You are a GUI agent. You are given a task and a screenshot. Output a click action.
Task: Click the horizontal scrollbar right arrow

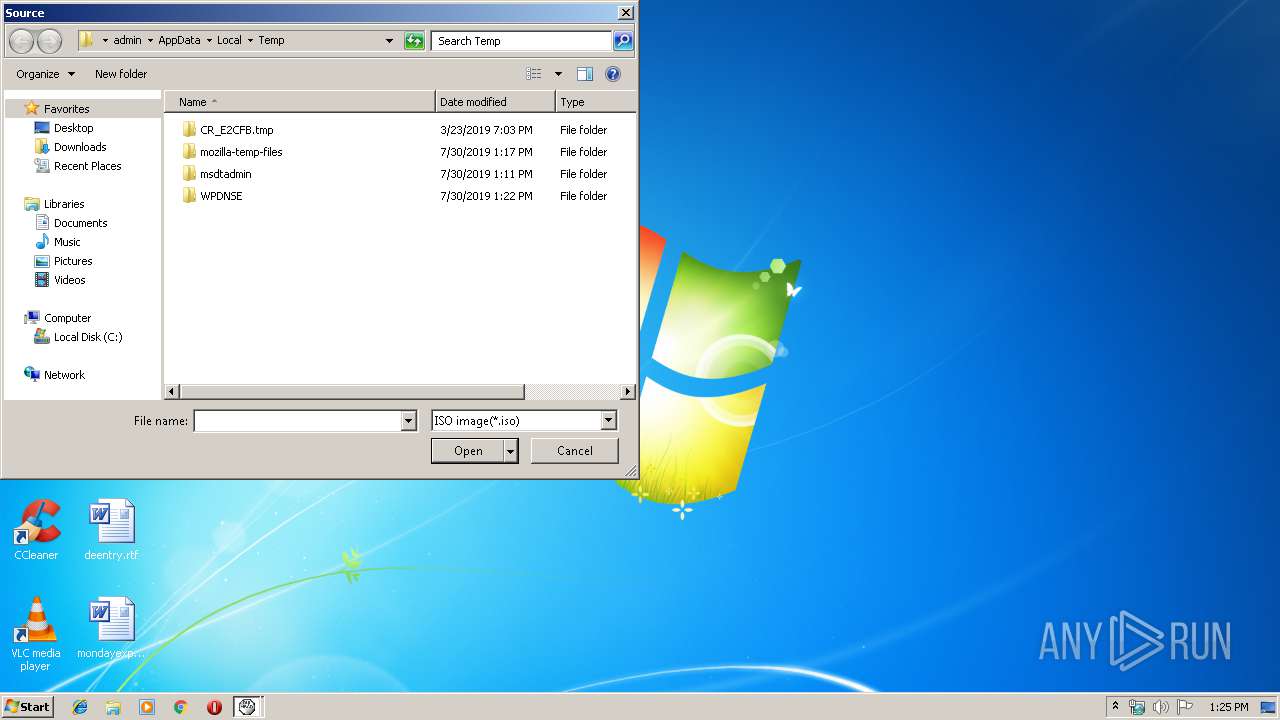(628, 392)
